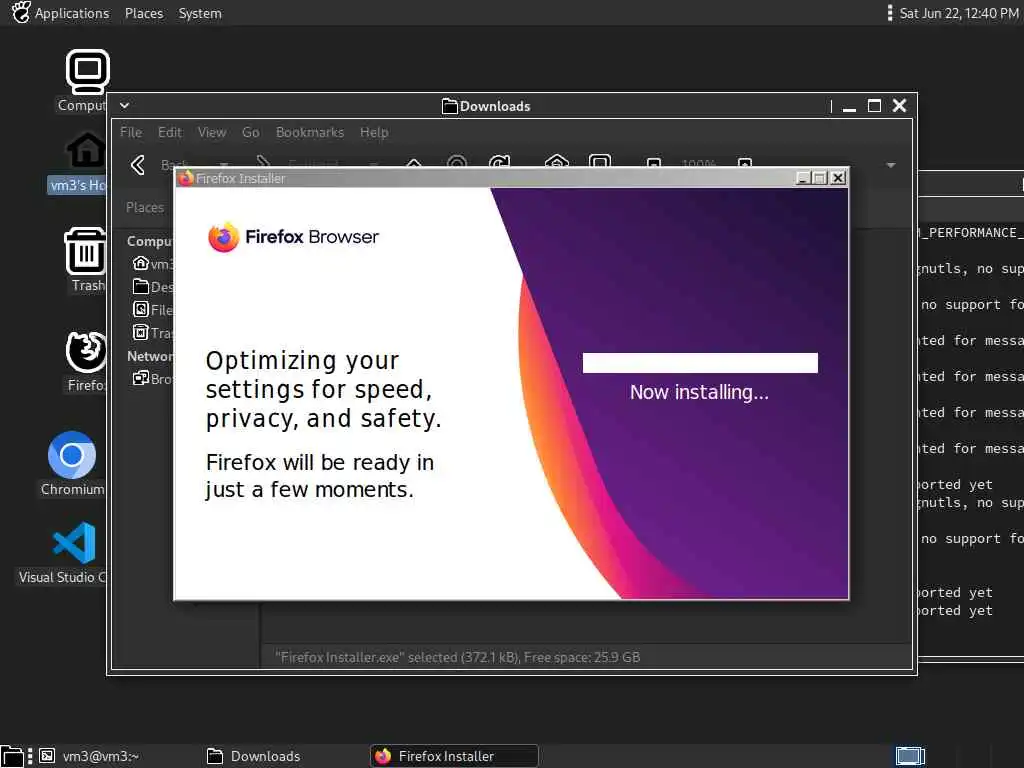
Task: Close the Firefox Installer window
Action: [839, 178]
